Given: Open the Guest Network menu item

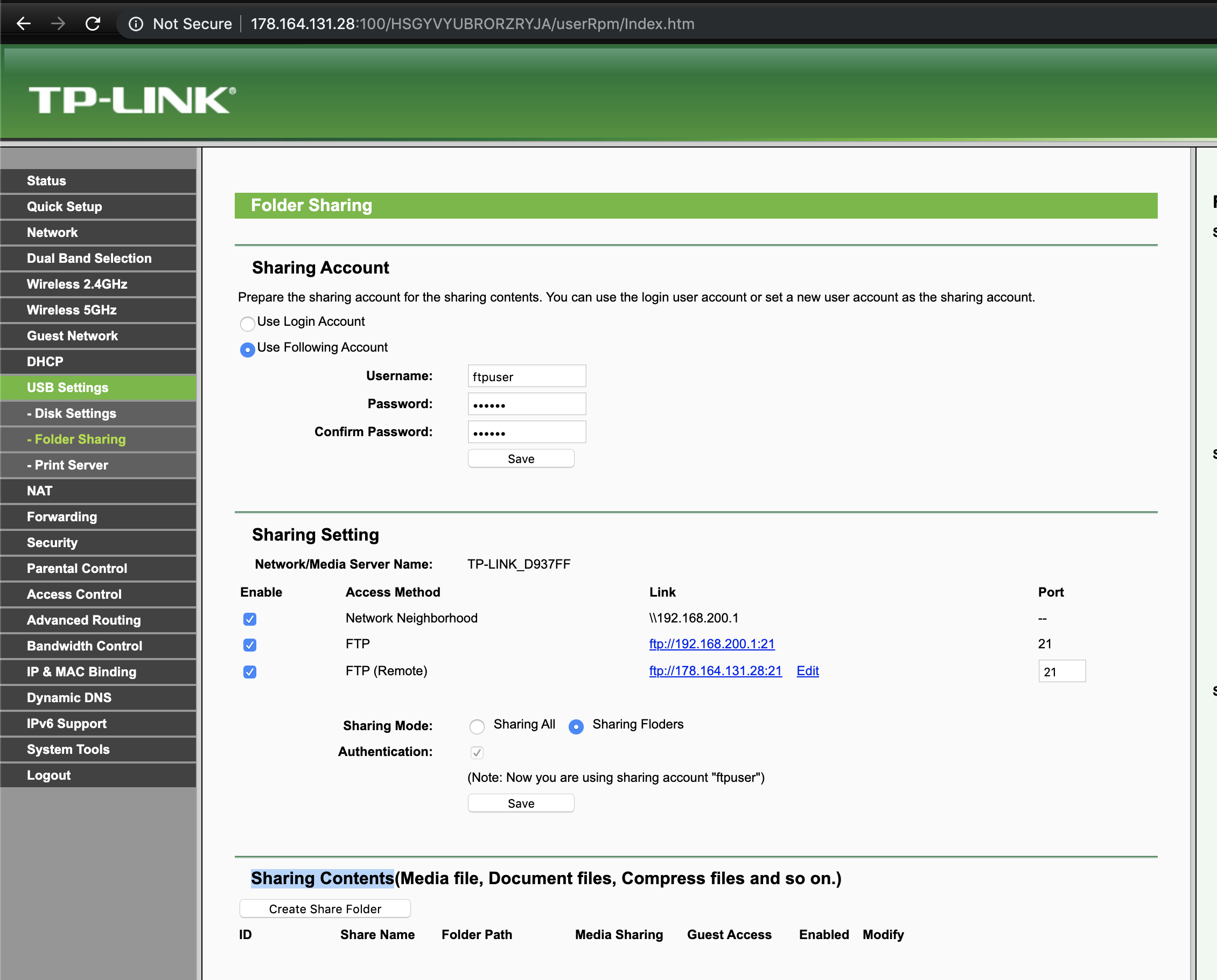Looking at the screenshot, I should point(98,336).
